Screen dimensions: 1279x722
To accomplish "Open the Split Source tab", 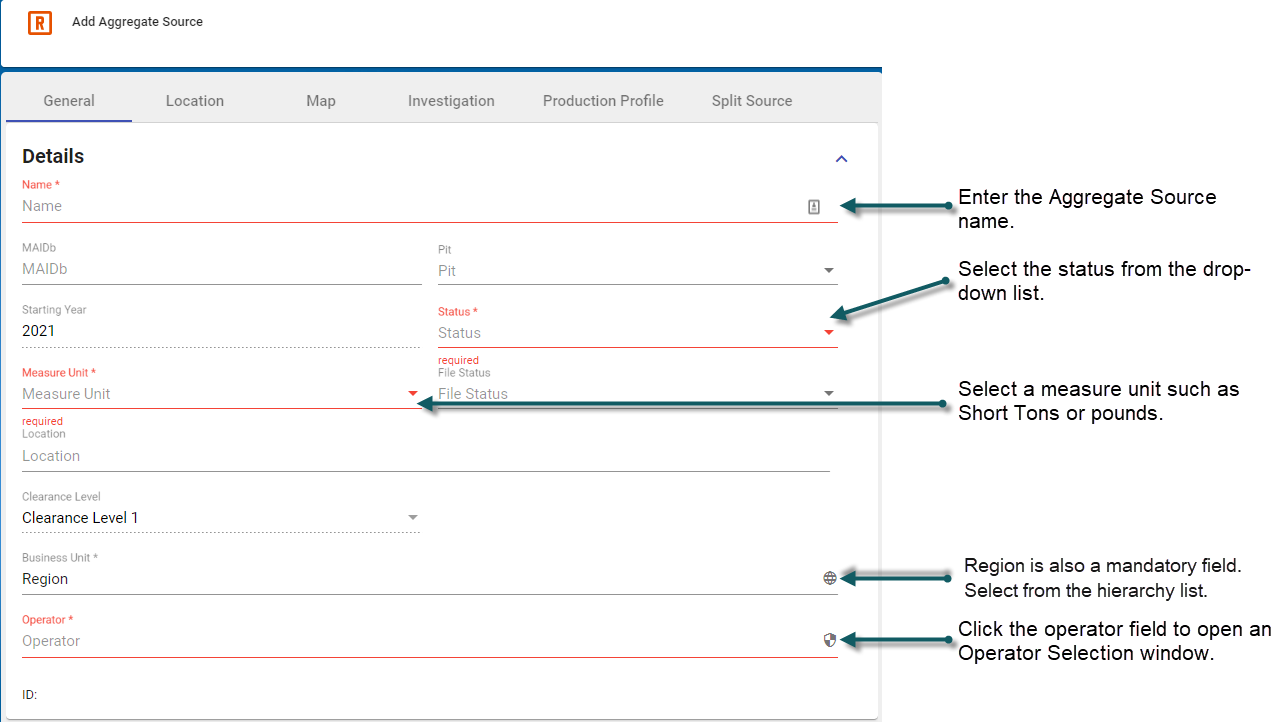I will click(752, 101).
